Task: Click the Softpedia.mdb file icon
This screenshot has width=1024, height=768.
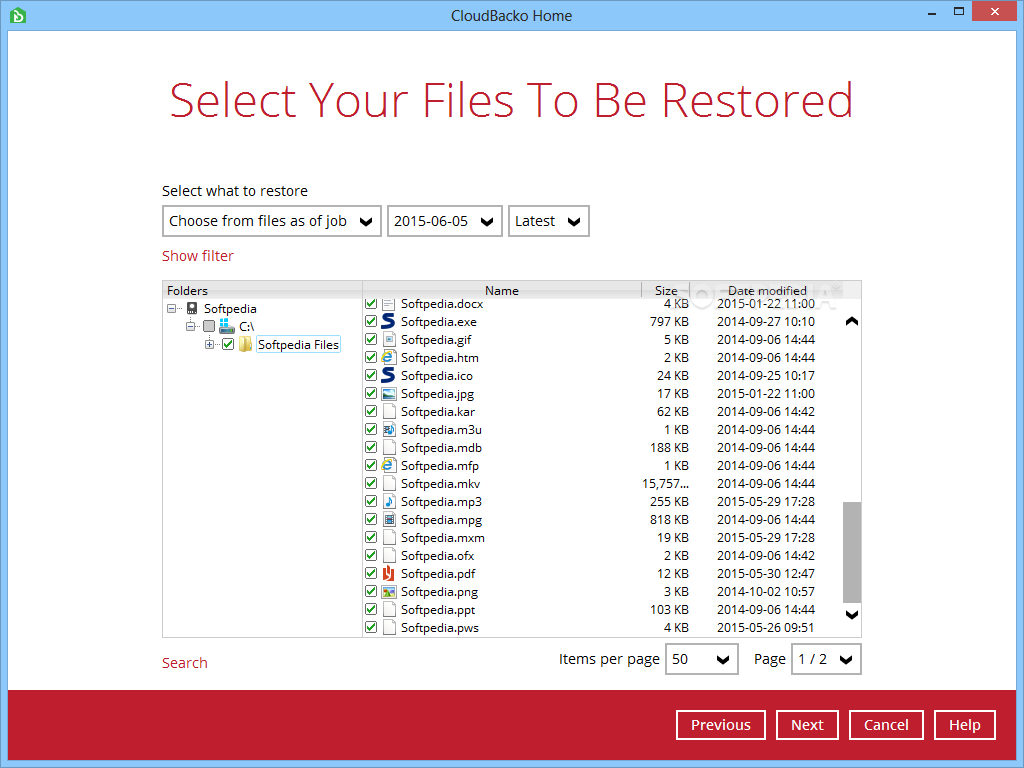Action: 389,447
